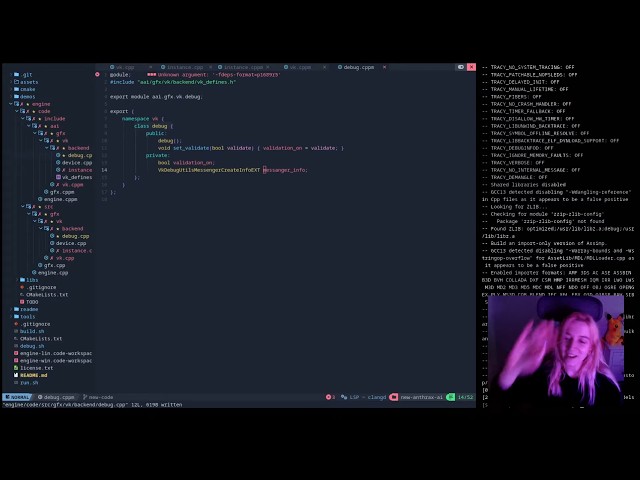640x480 pixels.
Task: Open run.sh in the file tree
Action: click(26, 383)
